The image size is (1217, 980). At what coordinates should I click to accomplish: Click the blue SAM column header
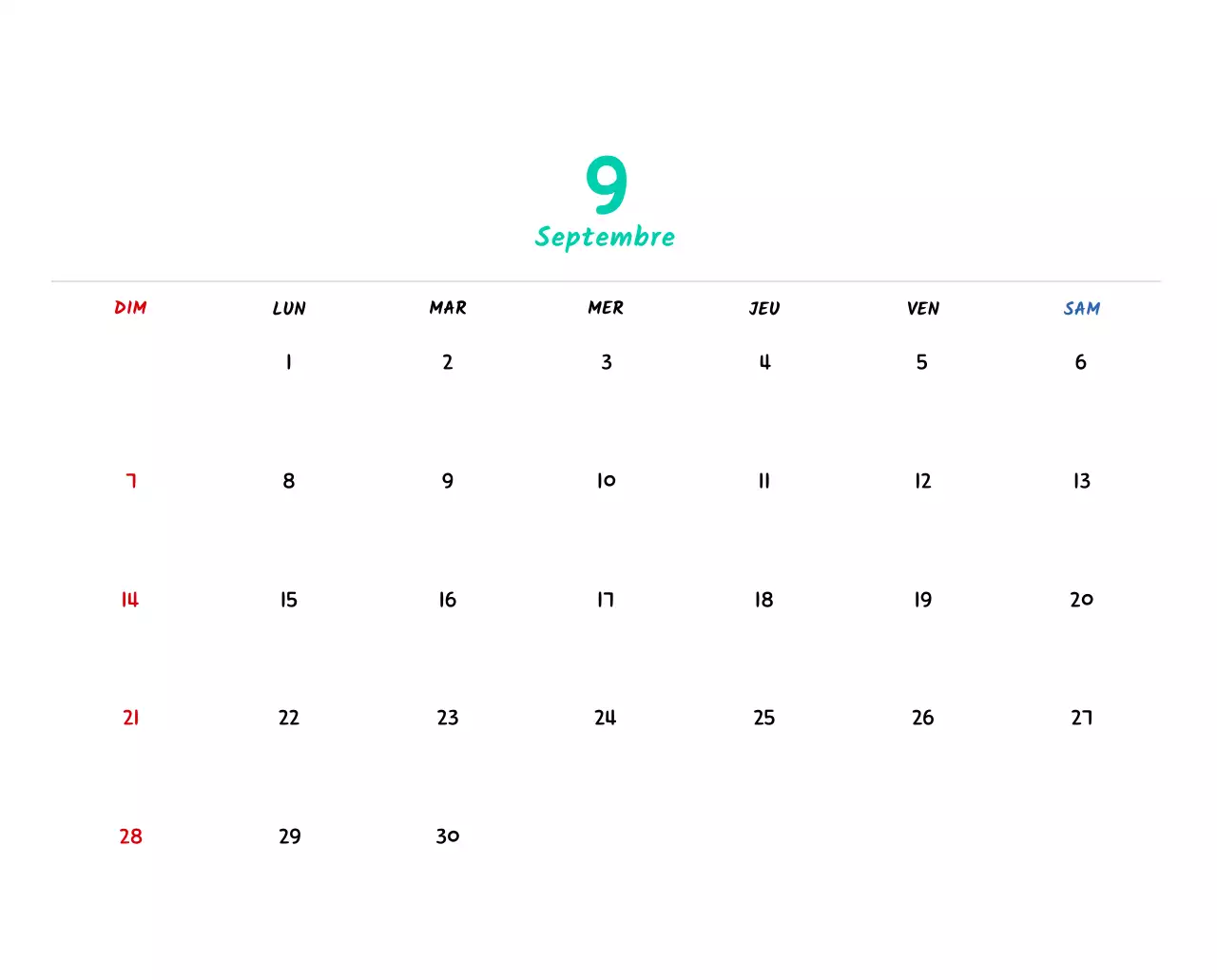click(1081, 308)
